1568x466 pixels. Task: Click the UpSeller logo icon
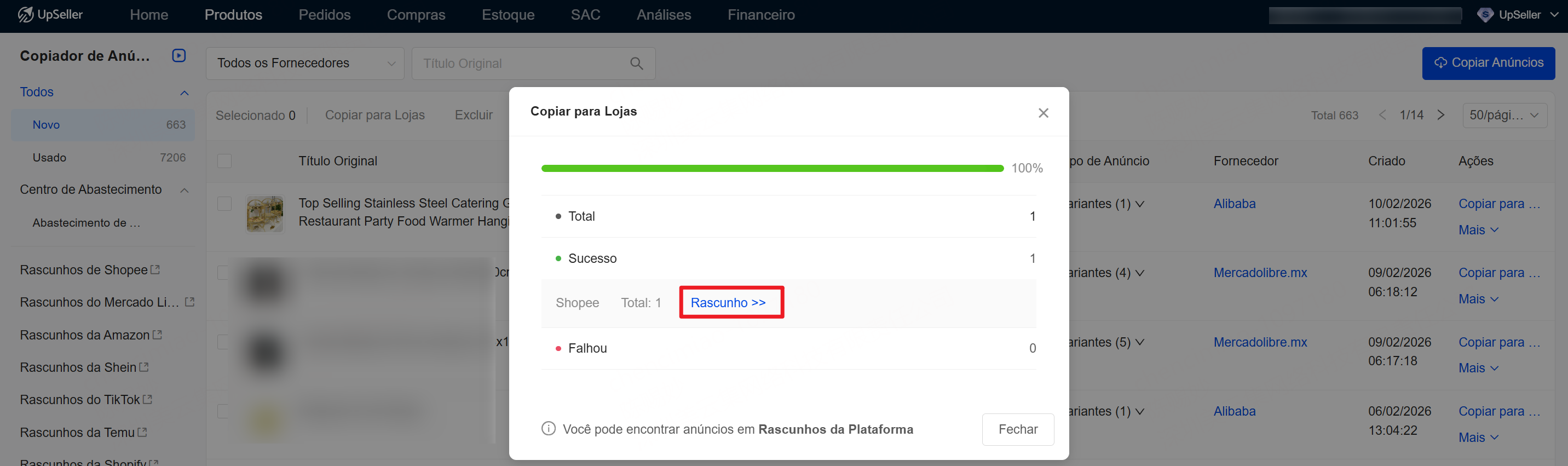coord(26,15)
